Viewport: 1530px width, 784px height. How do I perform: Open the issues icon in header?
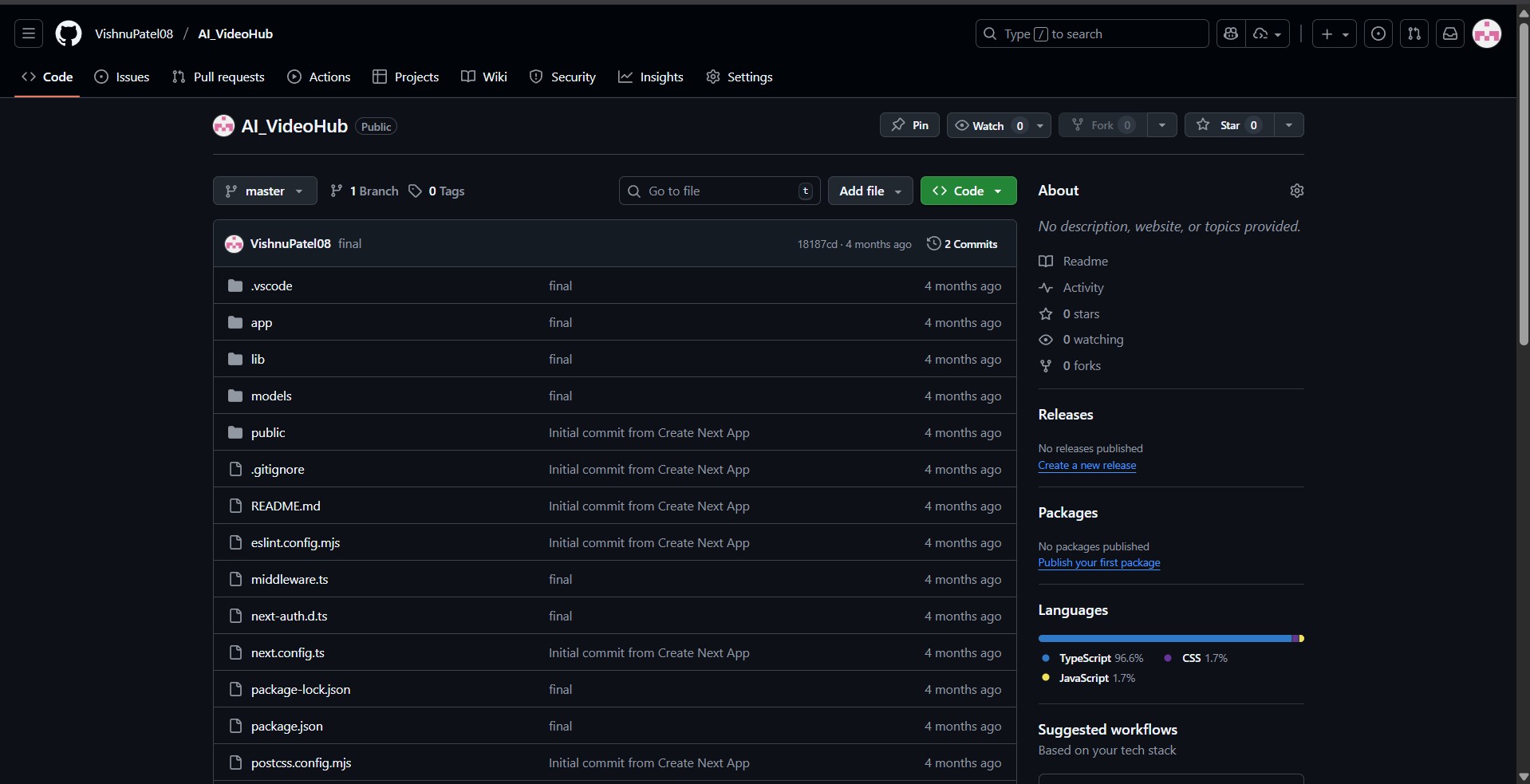[x=1378, y=33]
